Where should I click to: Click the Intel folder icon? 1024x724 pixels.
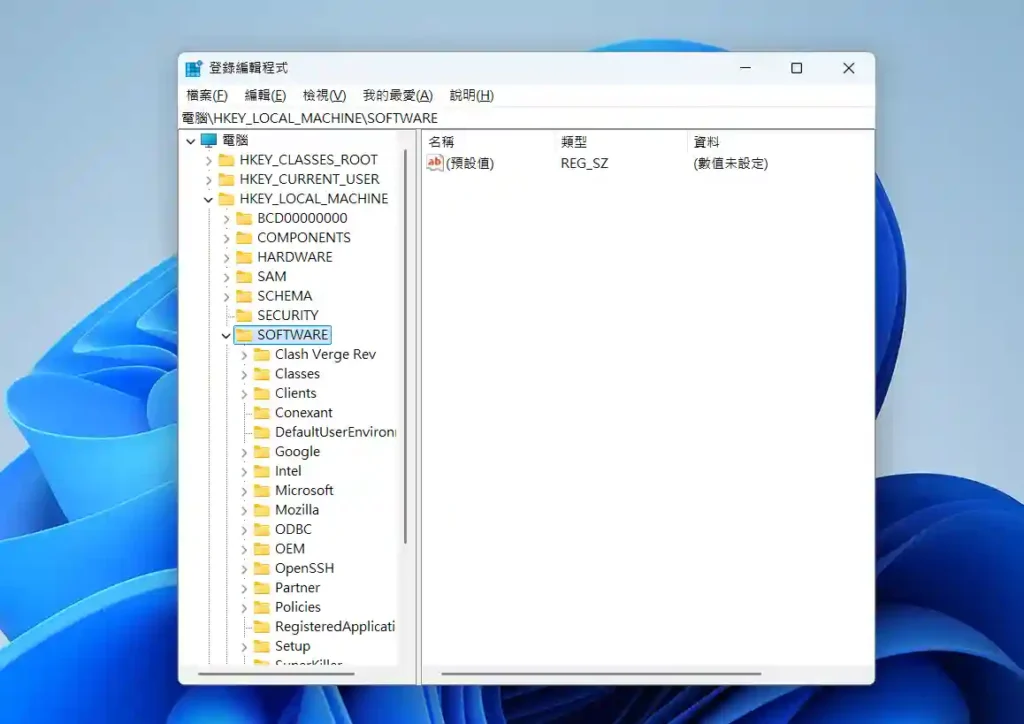261,471
